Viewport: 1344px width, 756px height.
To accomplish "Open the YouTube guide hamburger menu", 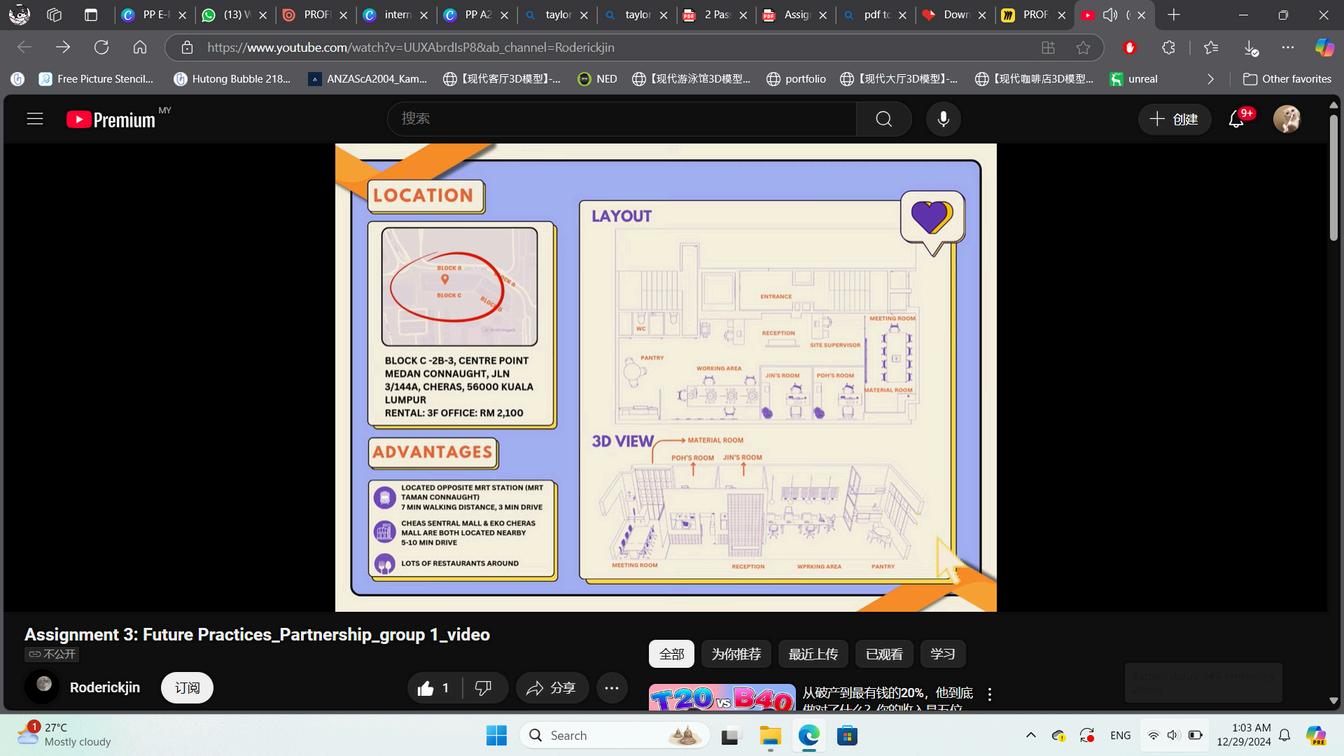I will 35,119.
